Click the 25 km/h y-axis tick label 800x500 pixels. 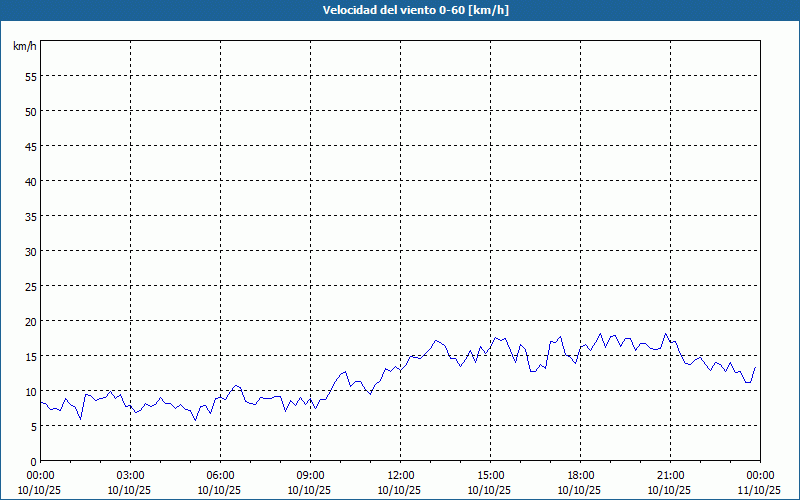point(30,286)
